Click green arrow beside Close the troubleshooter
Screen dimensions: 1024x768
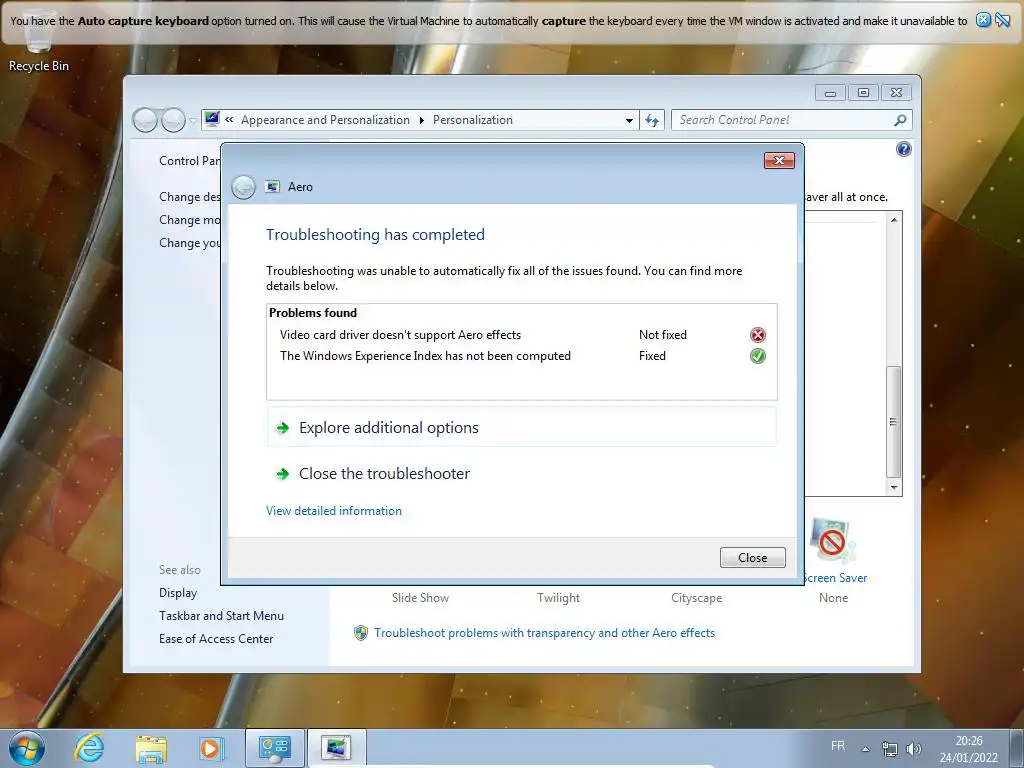[283, 474]
